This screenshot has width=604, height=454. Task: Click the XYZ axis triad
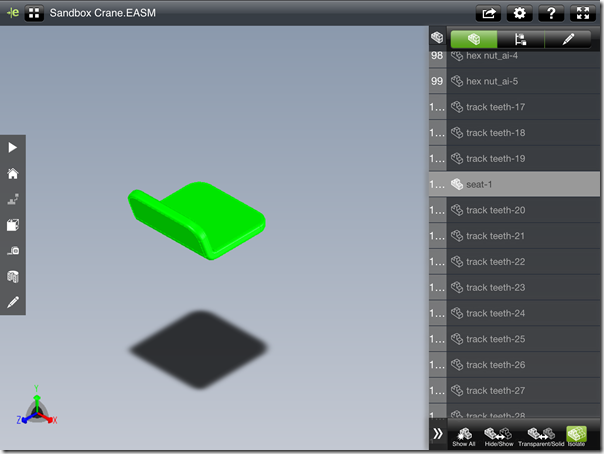point(37,407)
